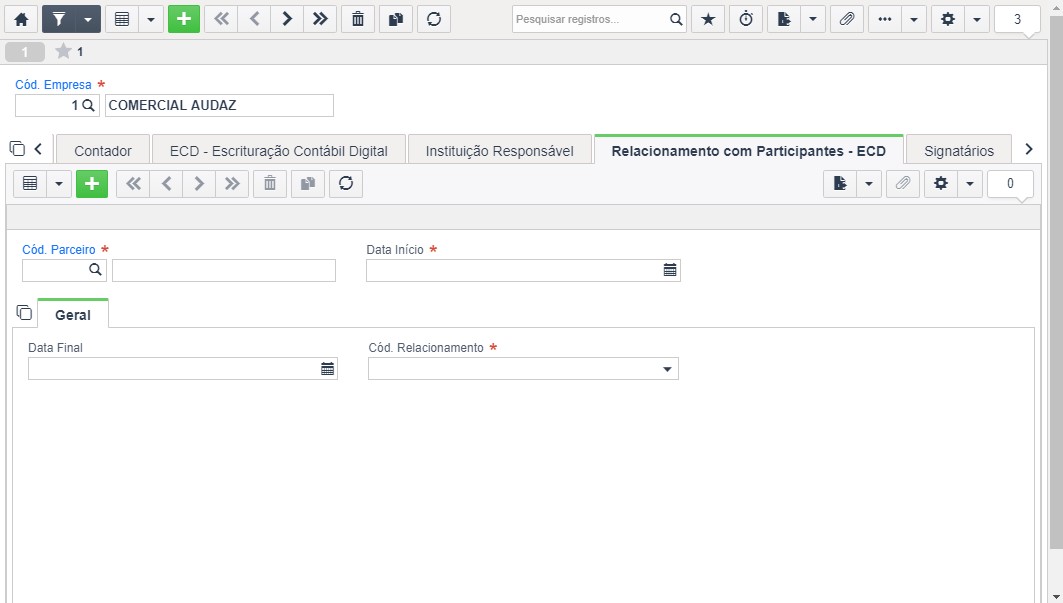
Task: Show more tabs with right chevron
Action: [1028, 149]
